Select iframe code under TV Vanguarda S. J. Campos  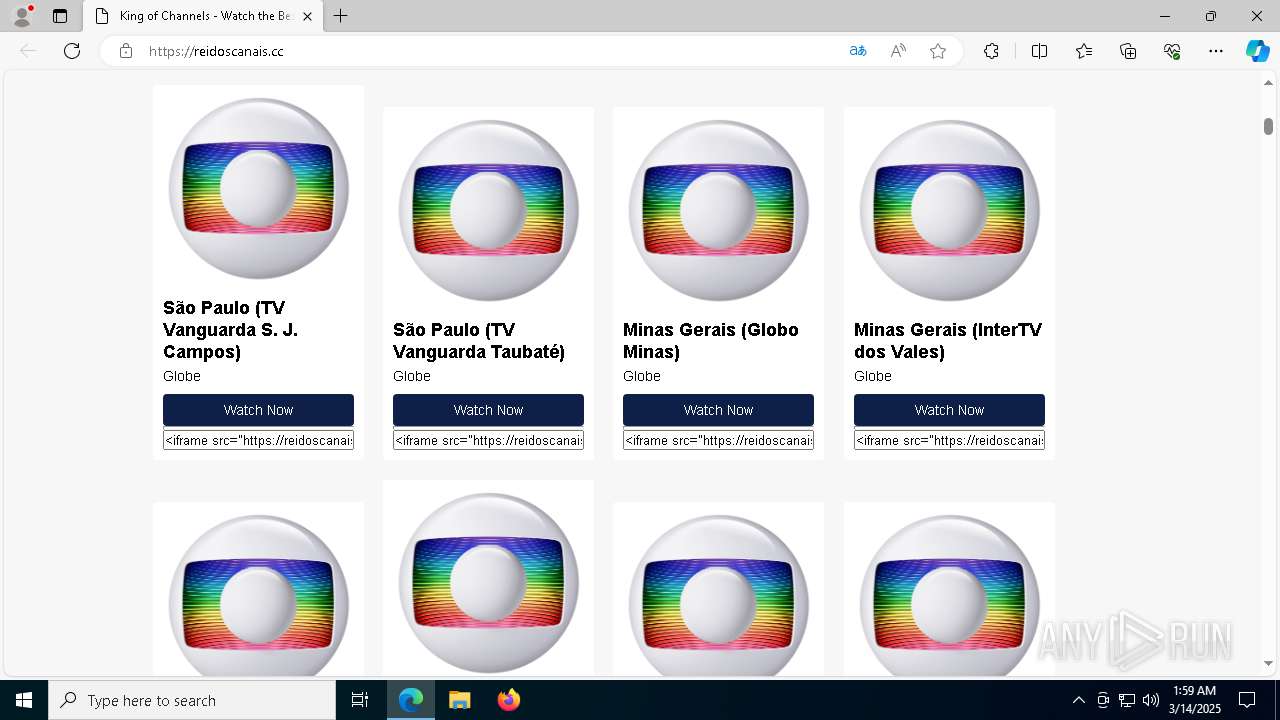258,440
